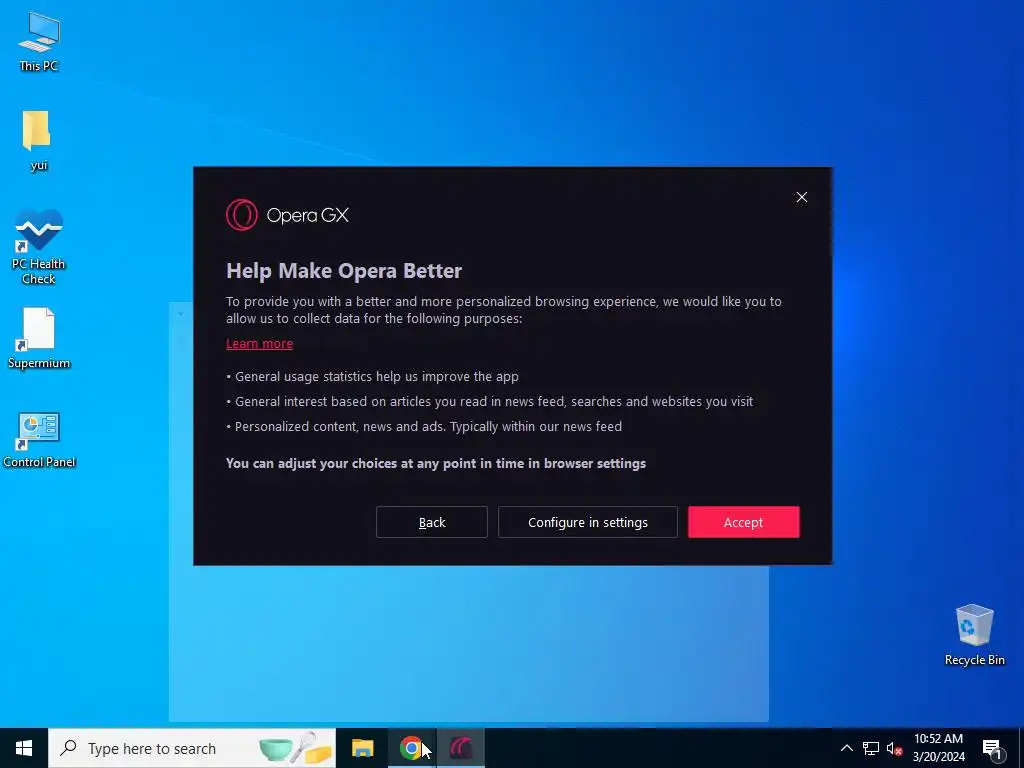
Task: Accept Opera GX data collection
Action: [743, 522]
